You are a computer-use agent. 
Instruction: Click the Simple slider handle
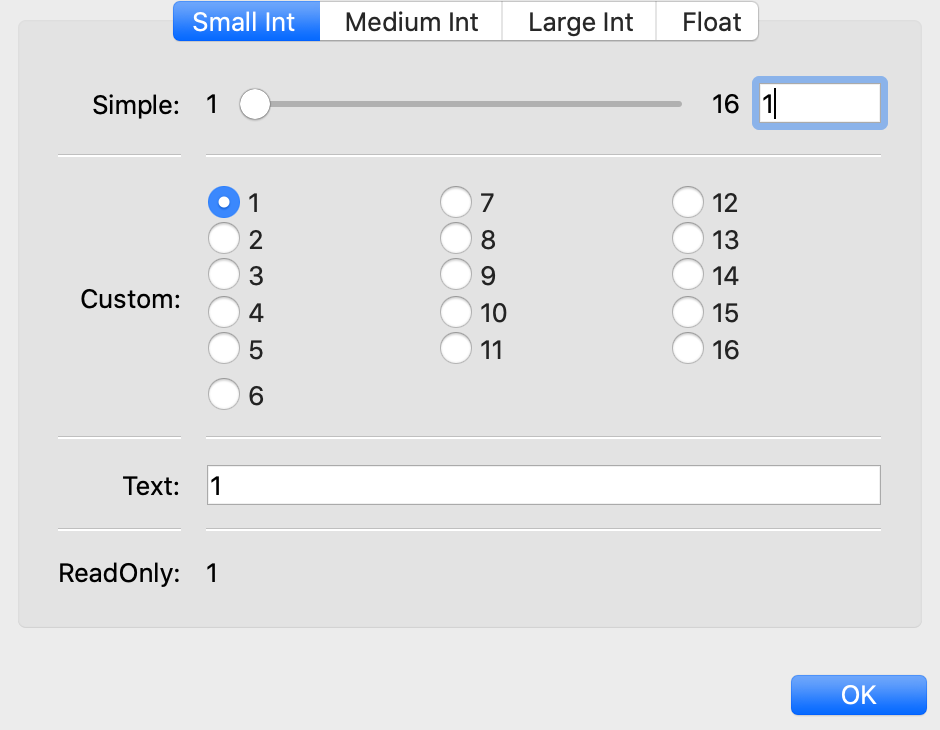click(255, 104)
